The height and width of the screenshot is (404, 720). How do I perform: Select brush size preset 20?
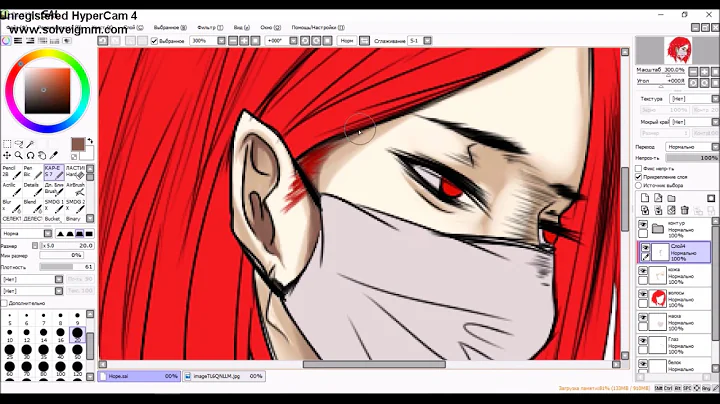click(x=77, y=334)
